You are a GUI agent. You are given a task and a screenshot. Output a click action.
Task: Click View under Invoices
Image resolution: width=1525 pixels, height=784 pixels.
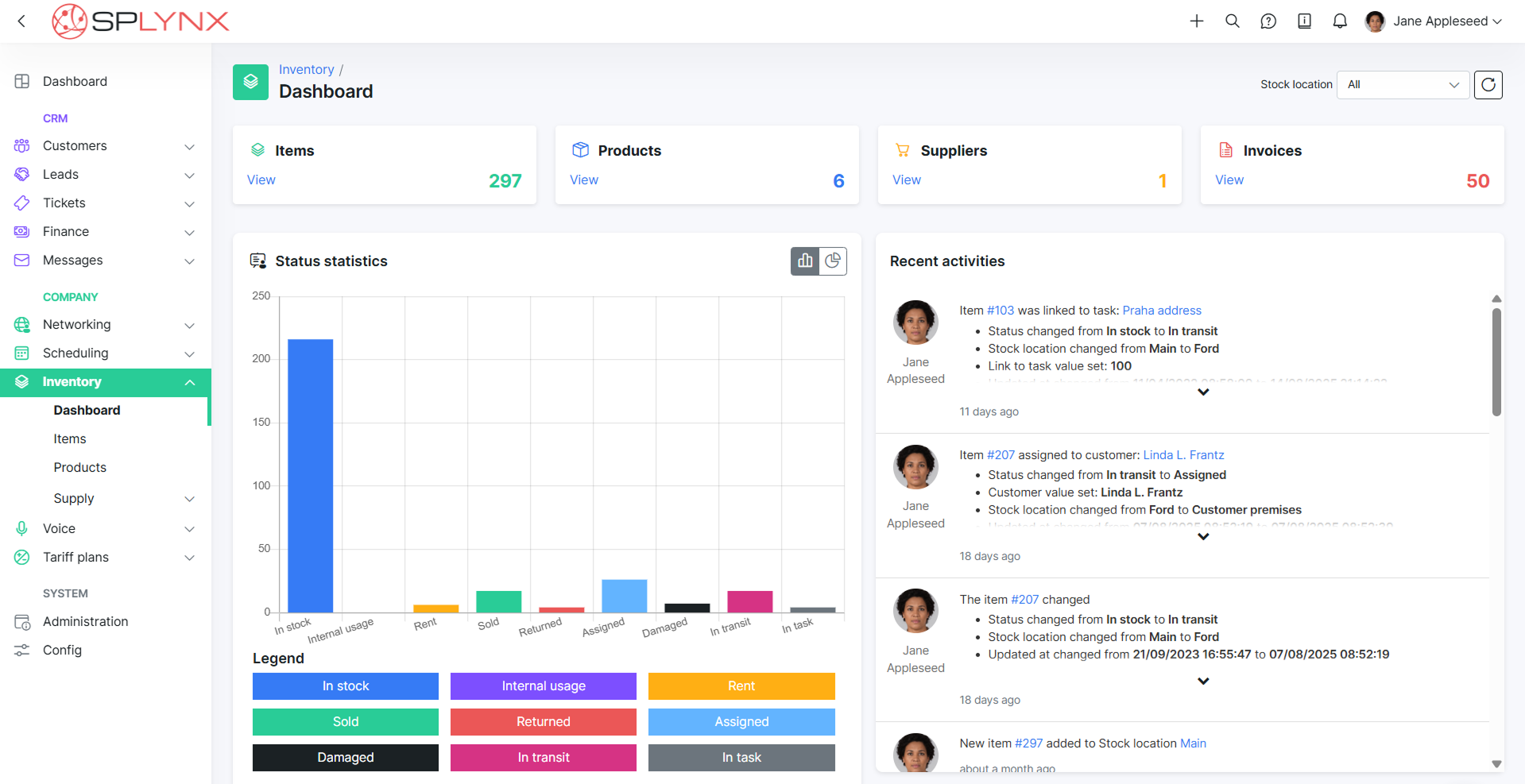[1229, 180]
